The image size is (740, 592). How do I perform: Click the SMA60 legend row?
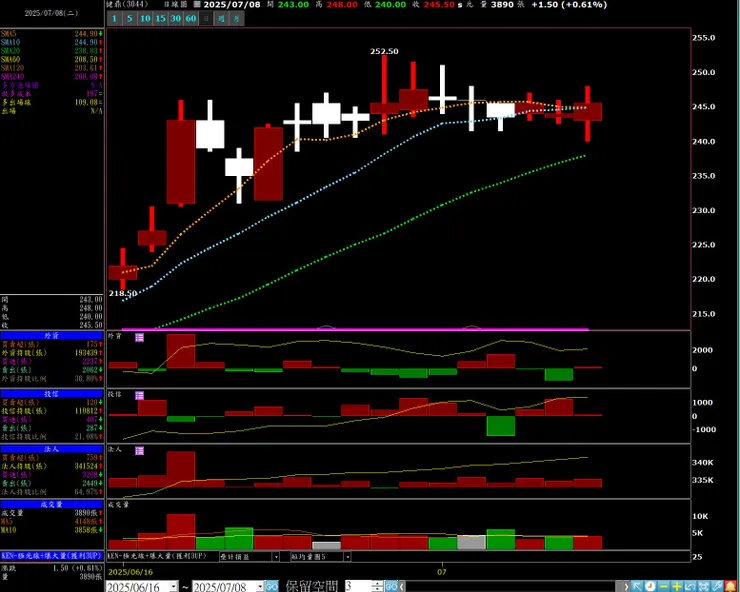point(51,59)
